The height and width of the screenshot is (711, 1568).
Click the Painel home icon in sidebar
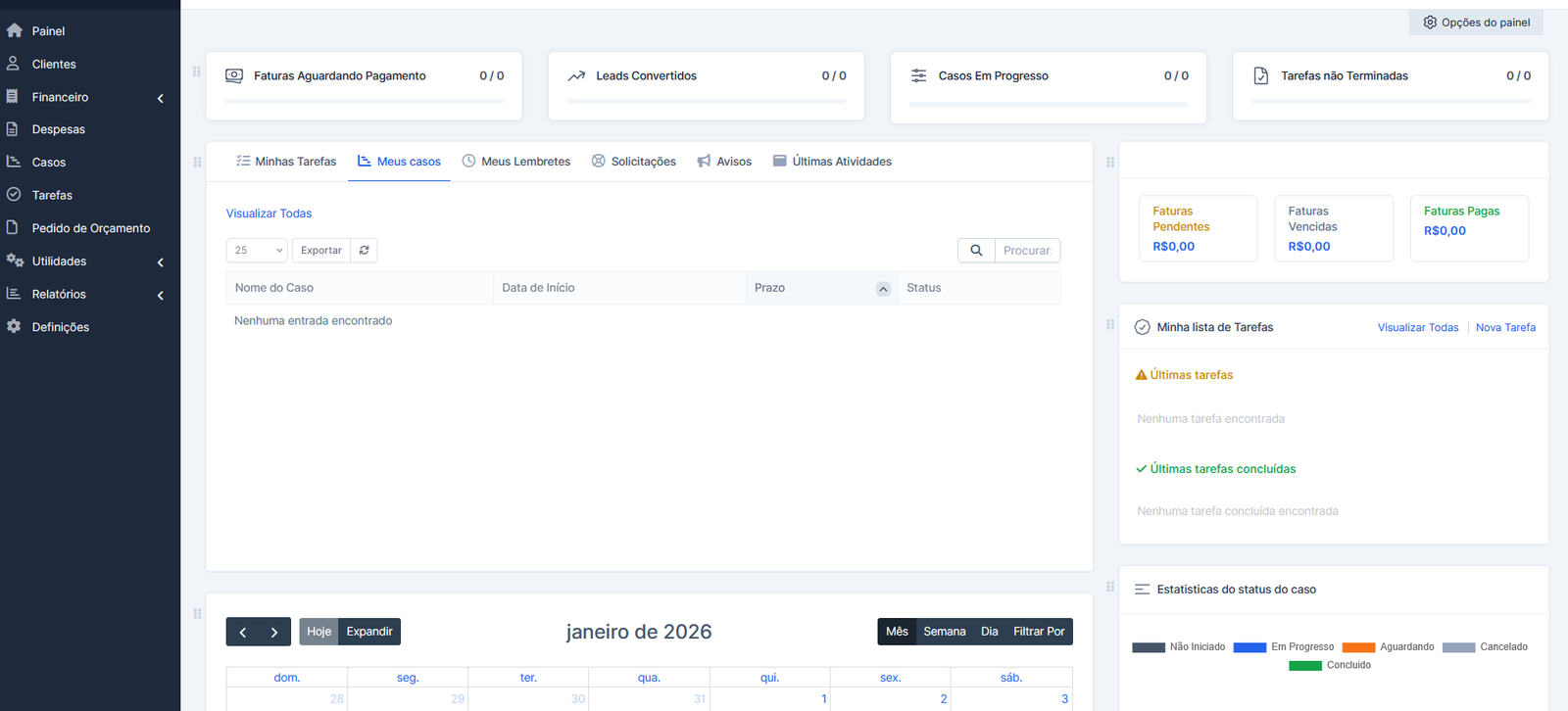14,31
